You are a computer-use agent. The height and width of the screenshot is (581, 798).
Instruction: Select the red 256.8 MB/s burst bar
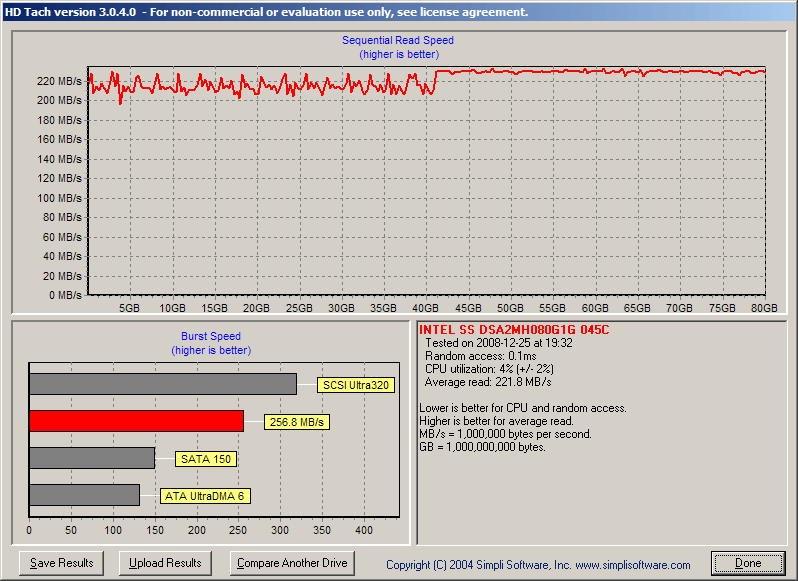pos(136,421)
